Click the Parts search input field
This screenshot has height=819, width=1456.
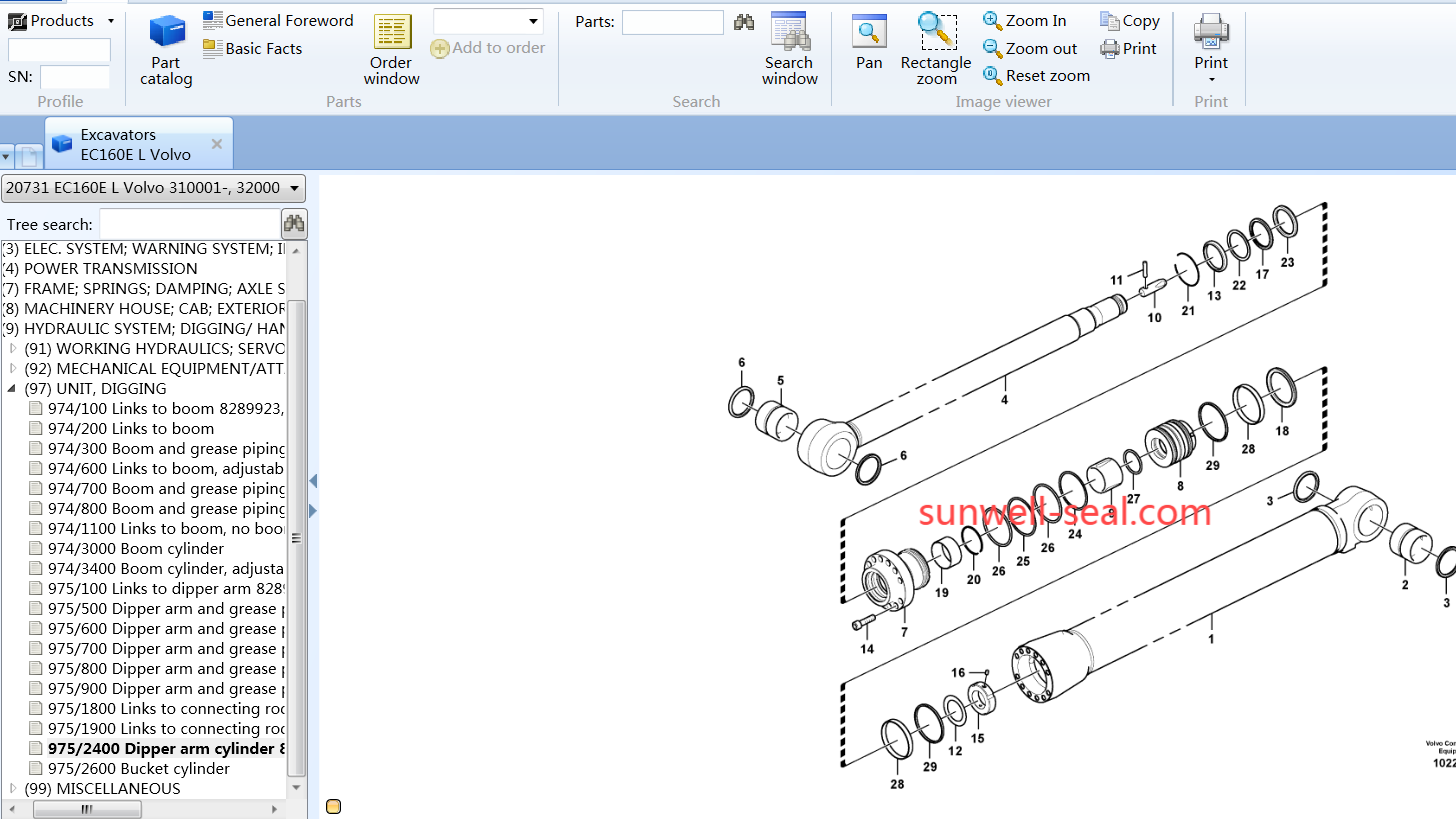point(672,22)
